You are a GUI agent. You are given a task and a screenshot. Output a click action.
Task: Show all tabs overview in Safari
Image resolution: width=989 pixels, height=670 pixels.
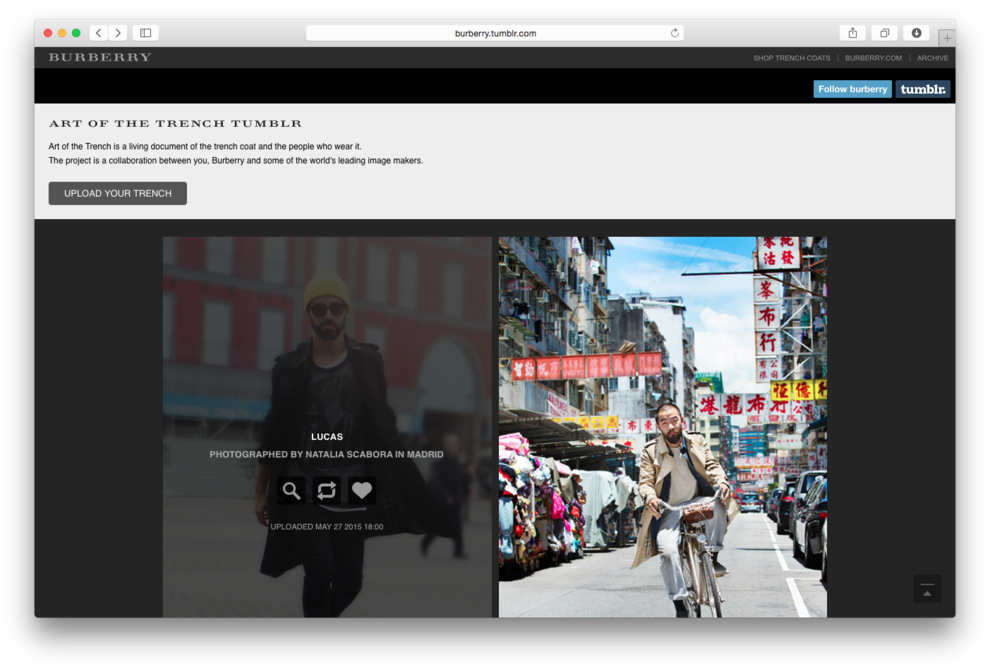pos(884,33)
